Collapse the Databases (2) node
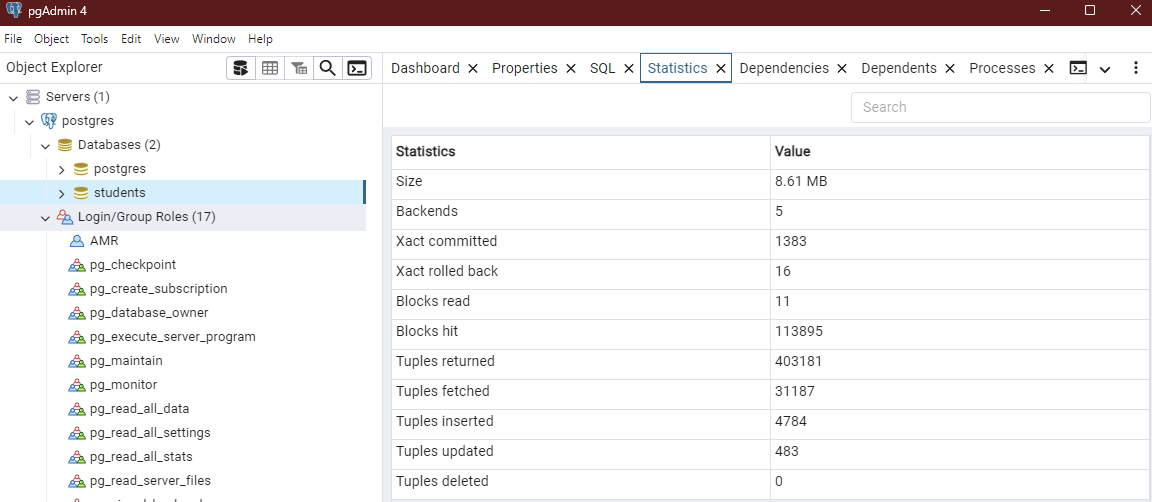 point(46,146)
